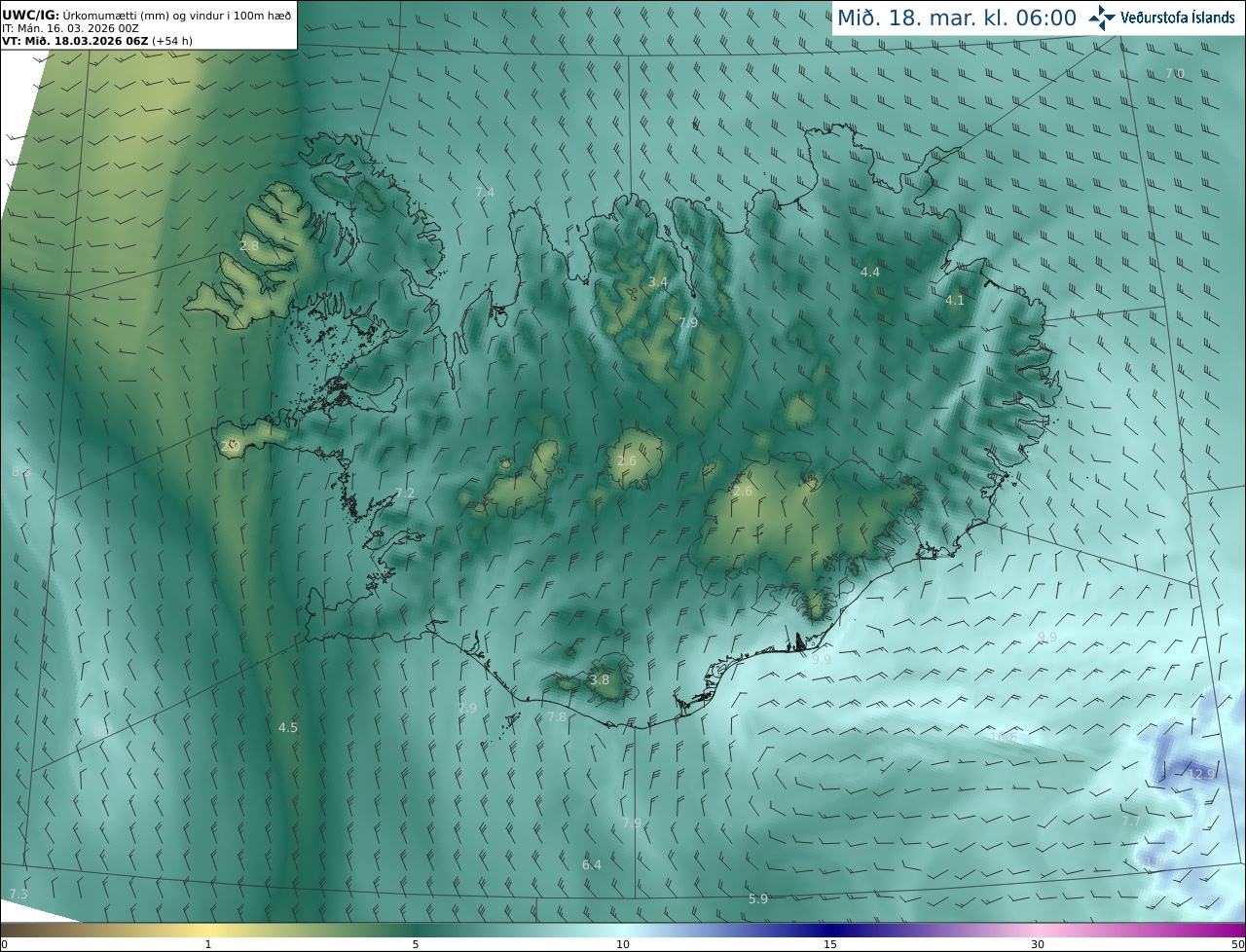The image size is (1246, 952).
Task: Click the Veðurstofa Íslands logo
Action: pyautogui.click(x=1161, y=18)
